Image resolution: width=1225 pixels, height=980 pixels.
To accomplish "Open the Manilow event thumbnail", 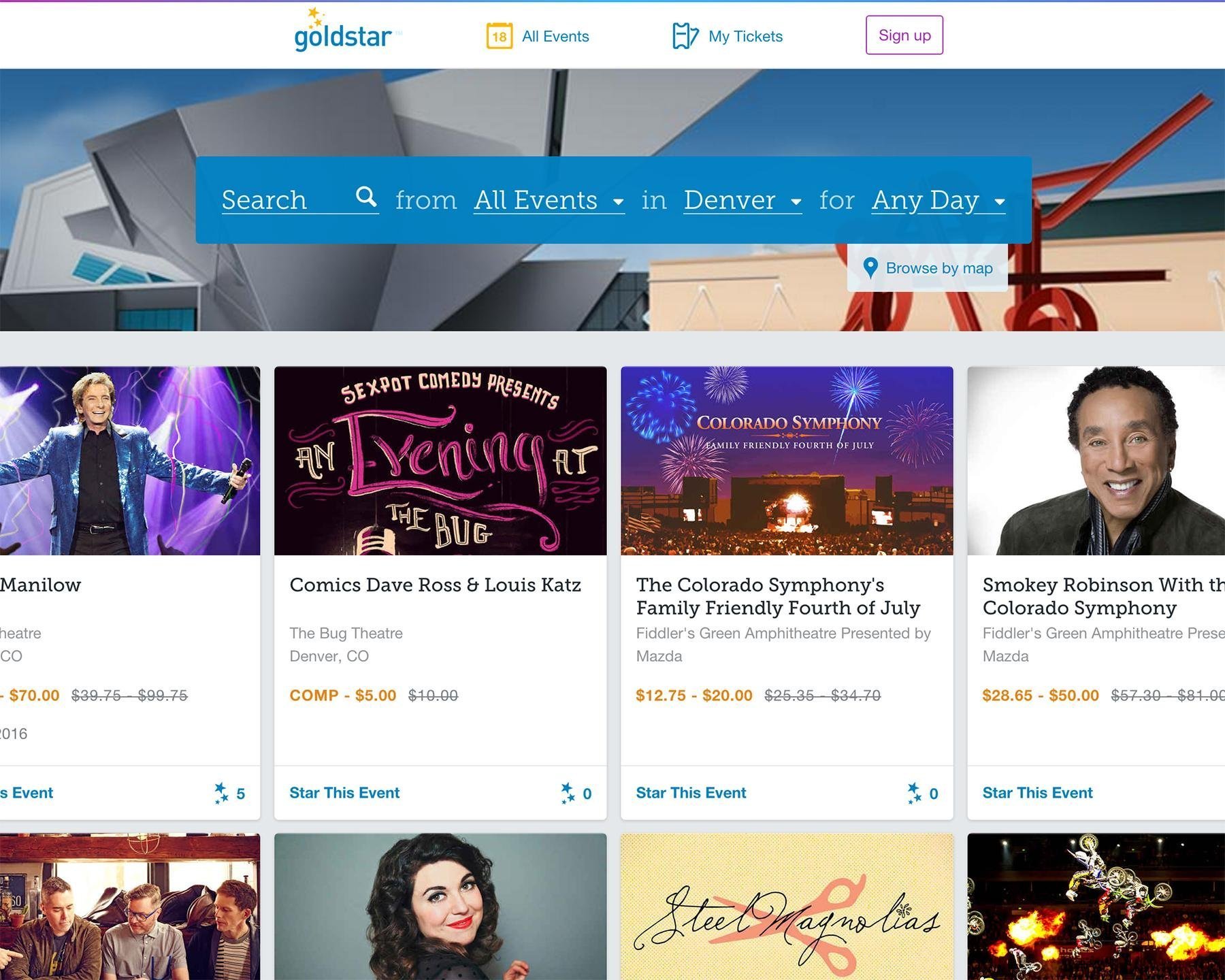I will (130, 461).
